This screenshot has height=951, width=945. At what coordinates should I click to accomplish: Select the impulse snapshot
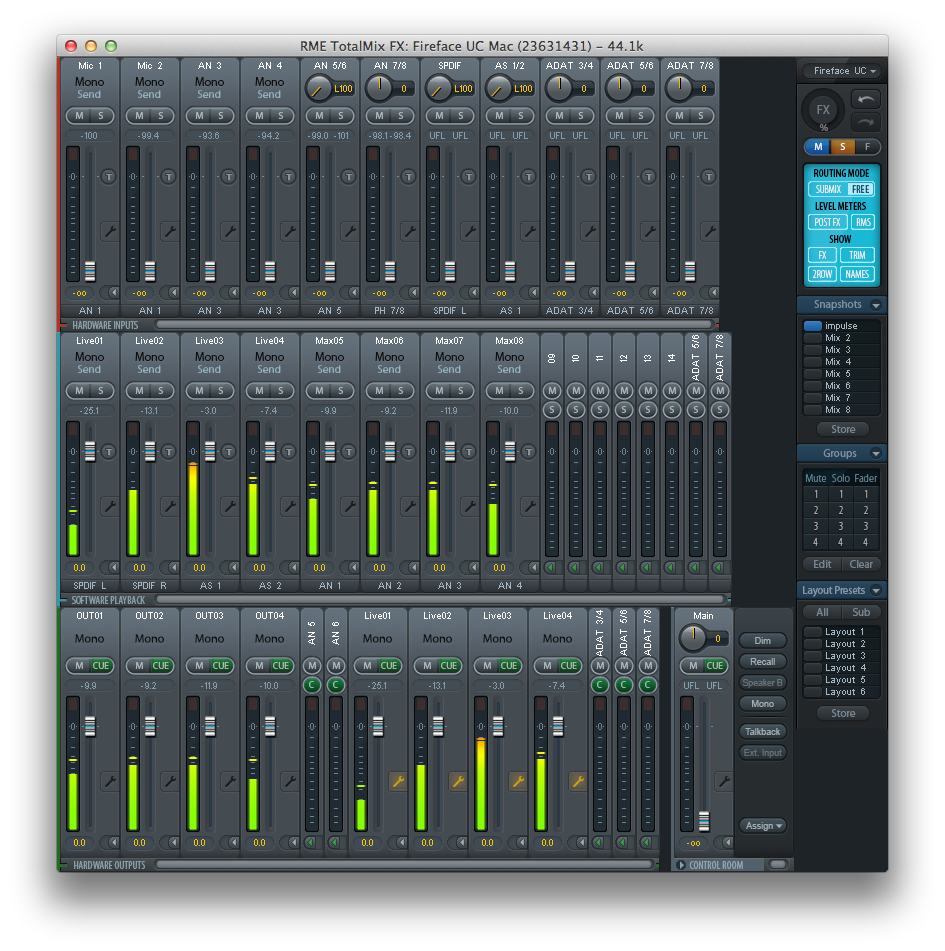(842, 326)
